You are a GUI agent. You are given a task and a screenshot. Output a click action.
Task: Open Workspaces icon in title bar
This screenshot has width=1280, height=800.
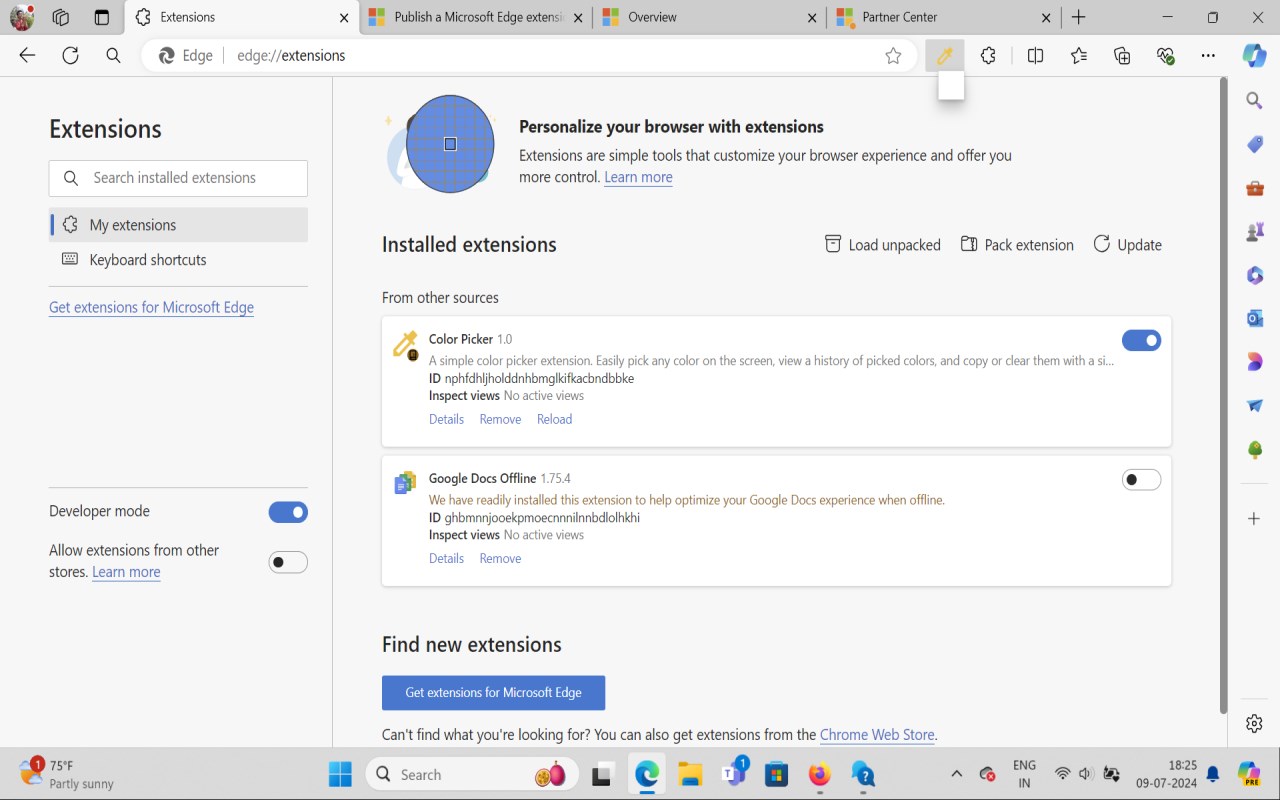61,17
